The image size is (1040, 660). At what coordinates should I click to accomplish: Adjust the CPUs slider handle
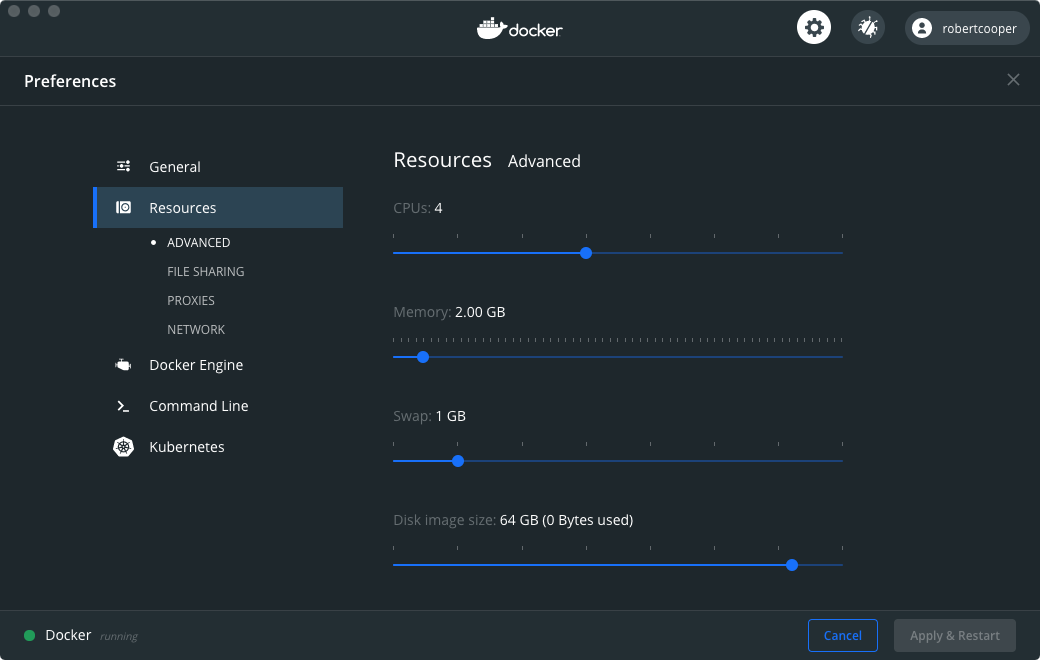(585, 253)
